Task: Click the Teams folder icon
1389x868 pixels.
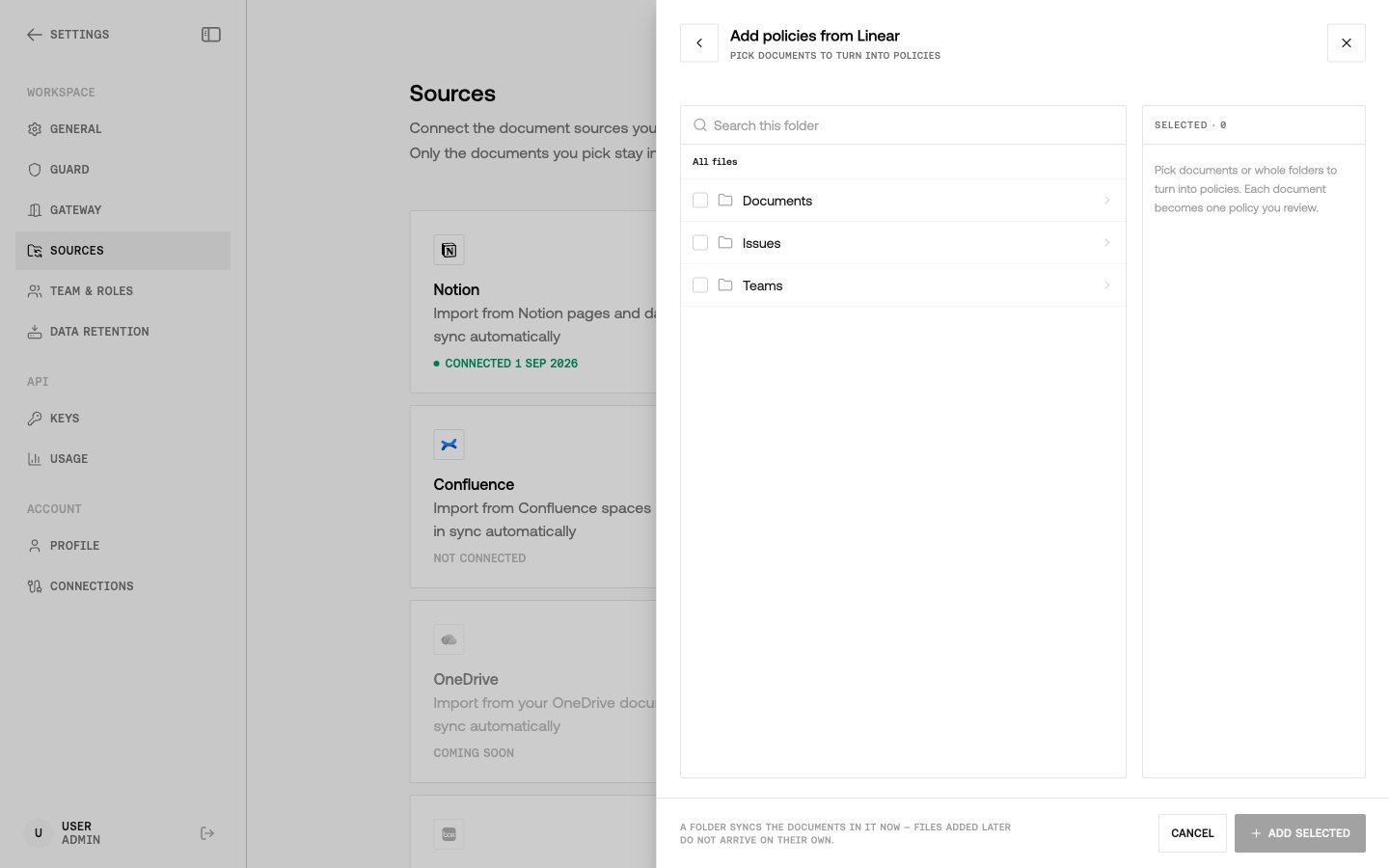Action: click(x=725, y=285)
